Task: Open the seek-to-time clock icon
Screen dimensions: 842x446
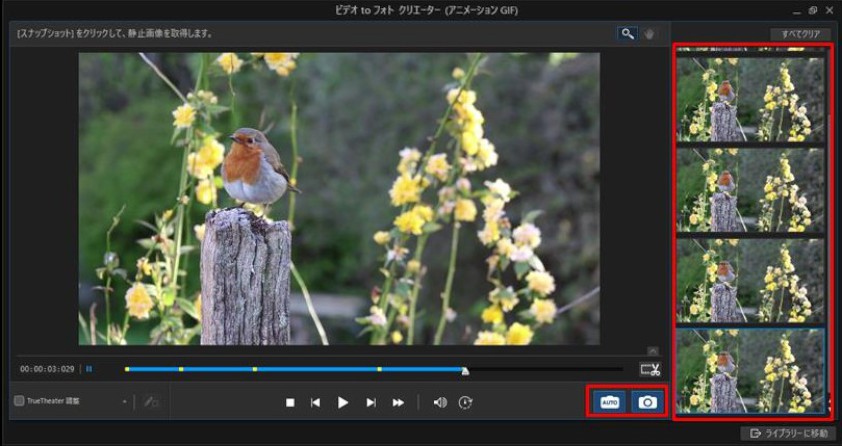Action: tap(465, 403)
